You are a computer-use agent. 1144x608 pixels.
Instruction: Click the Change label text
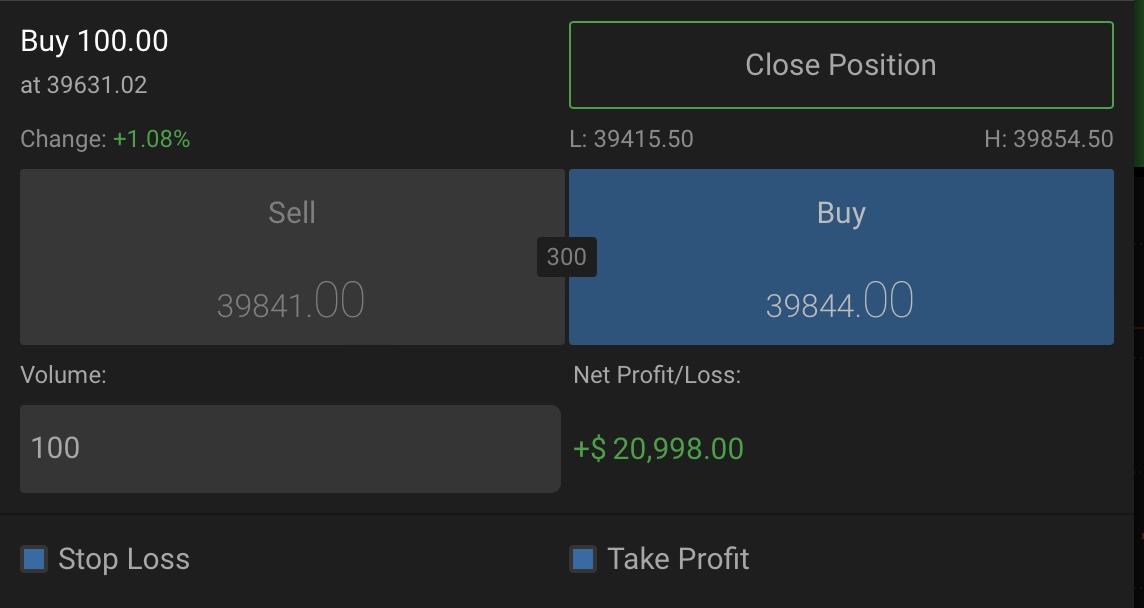click(63, 139)
